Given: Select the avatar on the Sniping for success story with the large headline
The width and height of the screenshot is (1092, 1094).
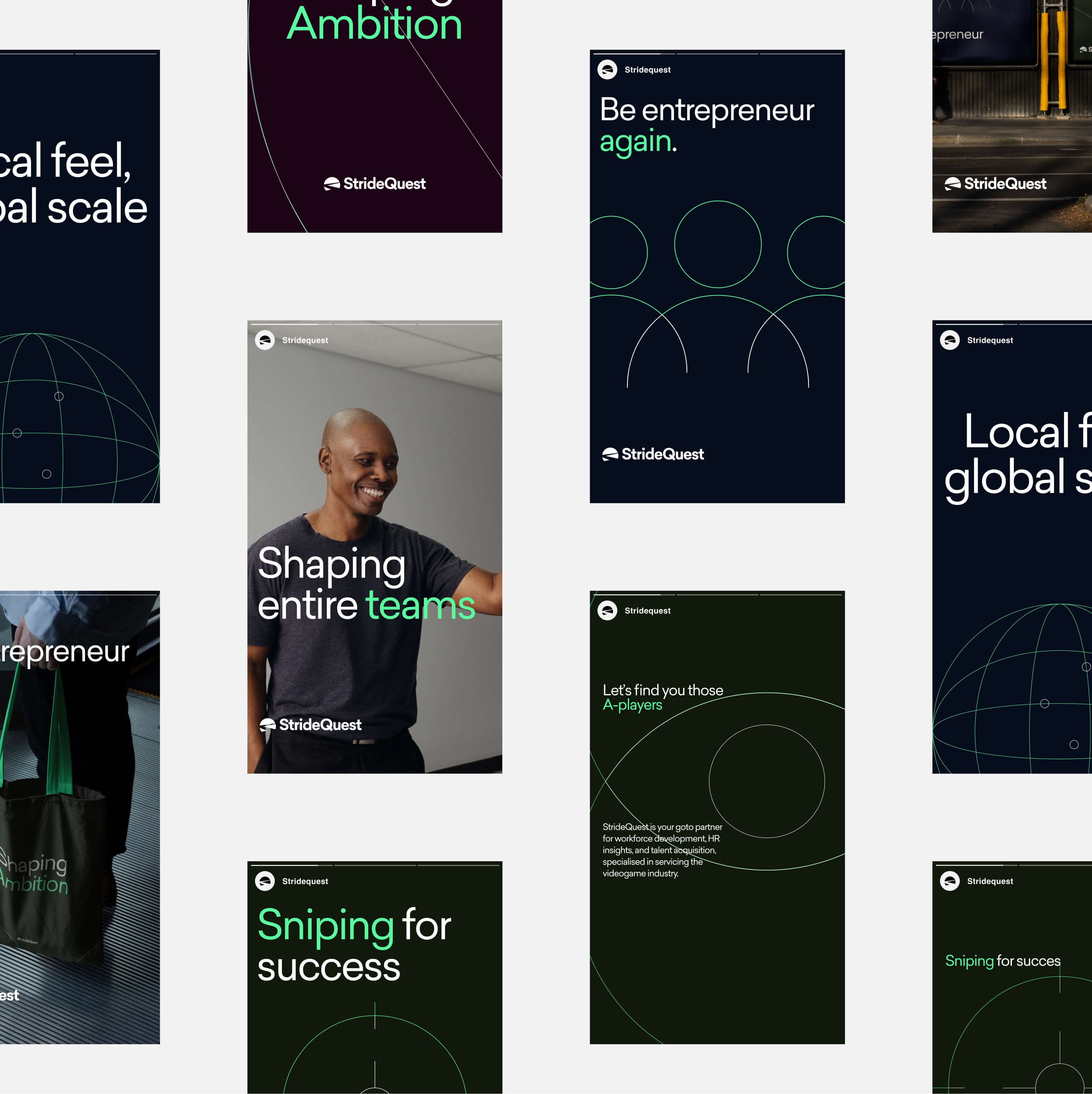Looking at the screenshot, I should [x=265, y=881].
